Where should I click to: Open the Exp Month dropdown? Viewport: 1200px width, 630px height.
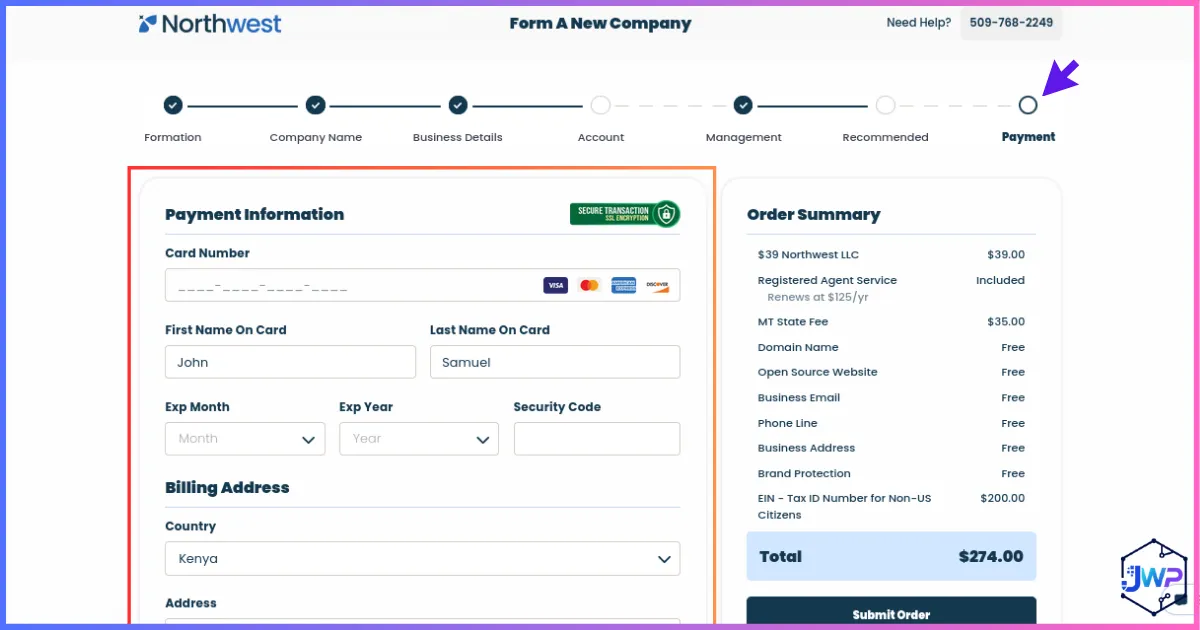[x=245, y=439]
